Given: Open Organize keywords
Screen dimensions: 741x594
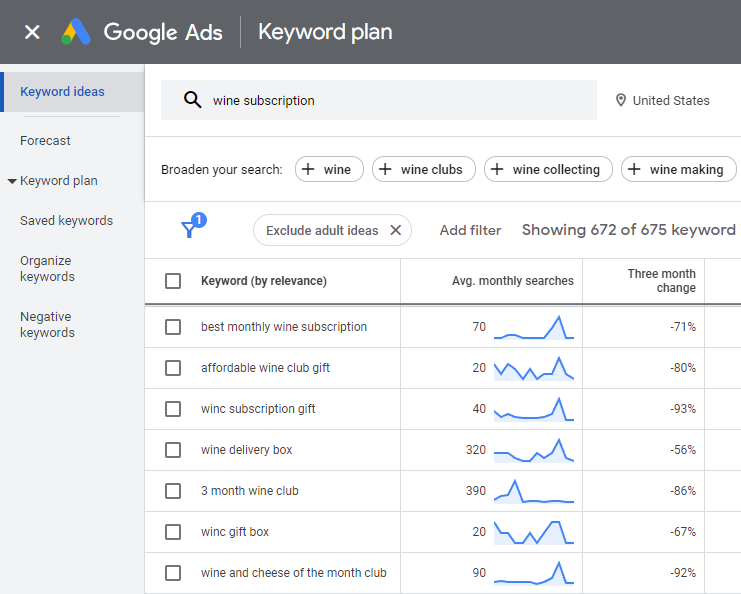Looking at the screenshot, I should tap(47, 268).
